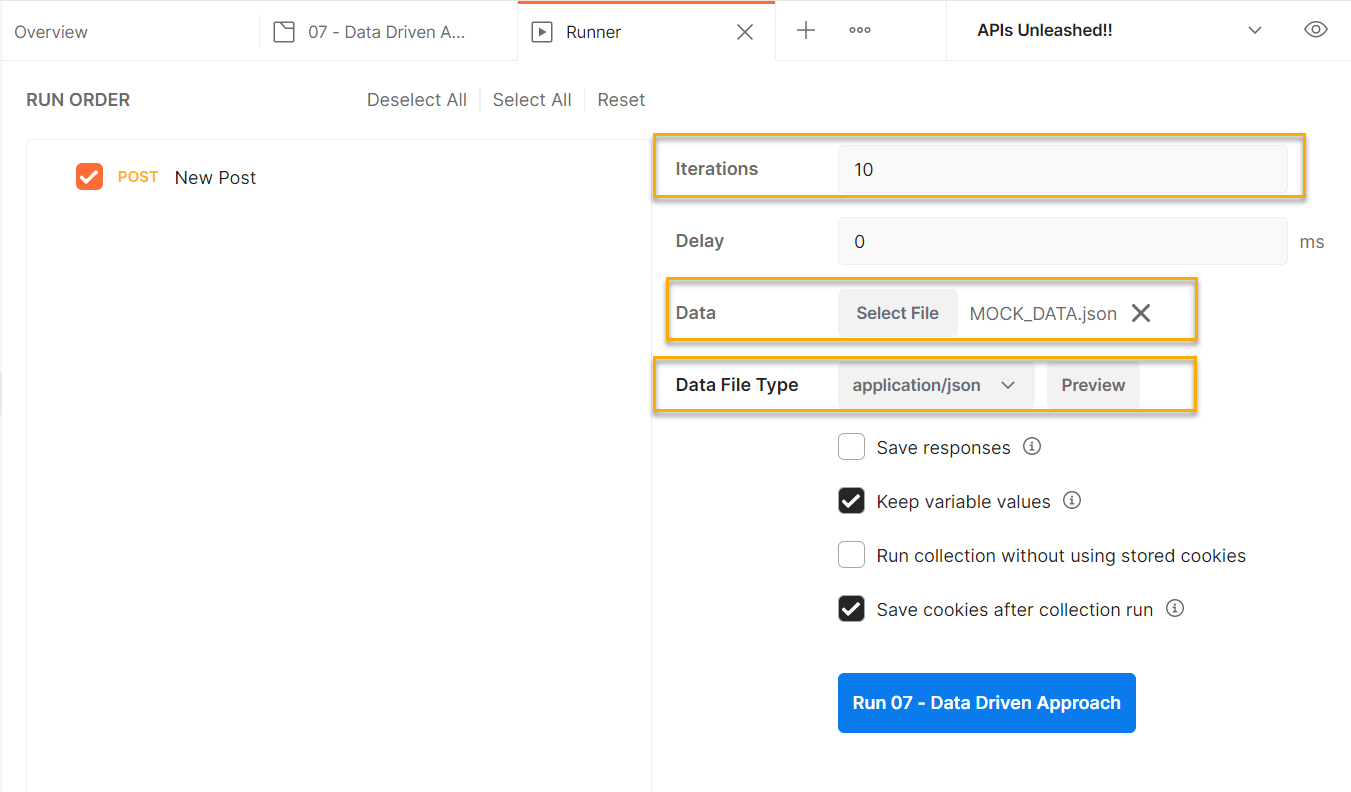Viewport: 1351px width, 792px height.
Task: Click Select All in run order
Action: click(x=532, y=100)
